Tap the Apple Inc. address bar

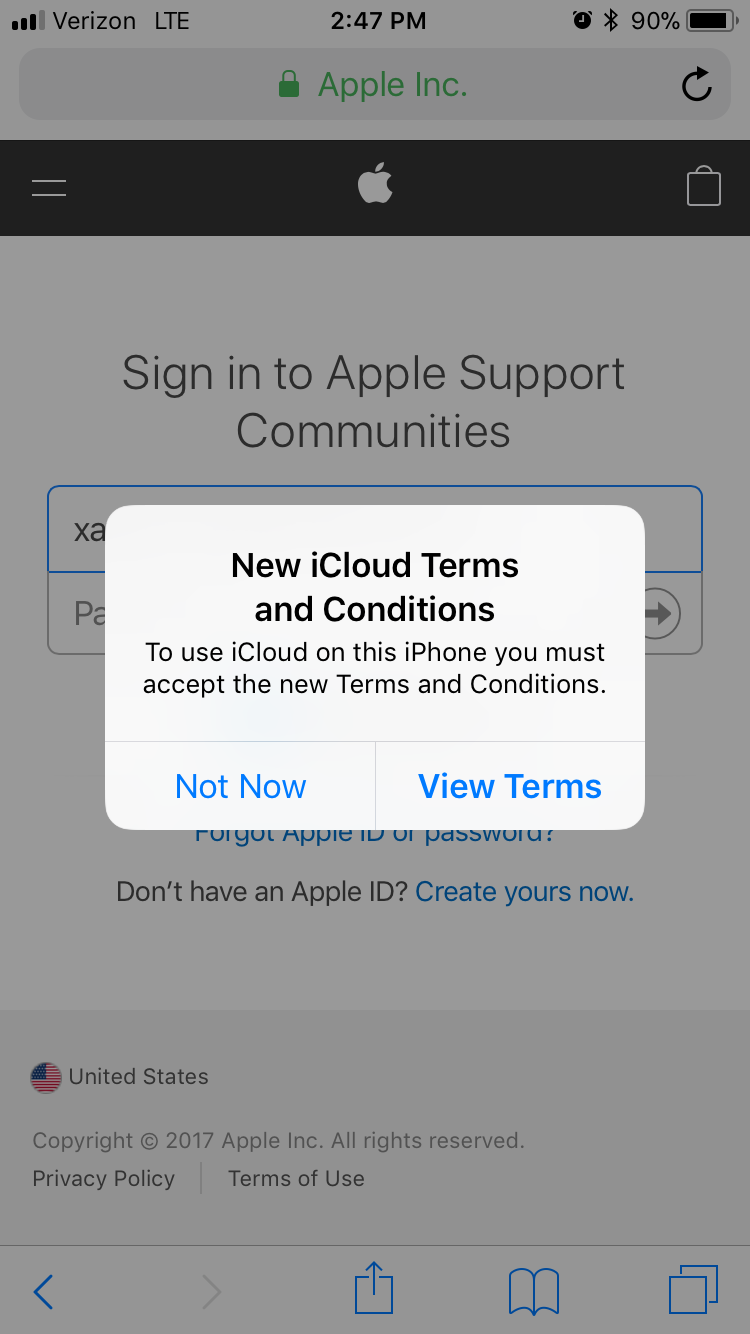tap(375, 85)
